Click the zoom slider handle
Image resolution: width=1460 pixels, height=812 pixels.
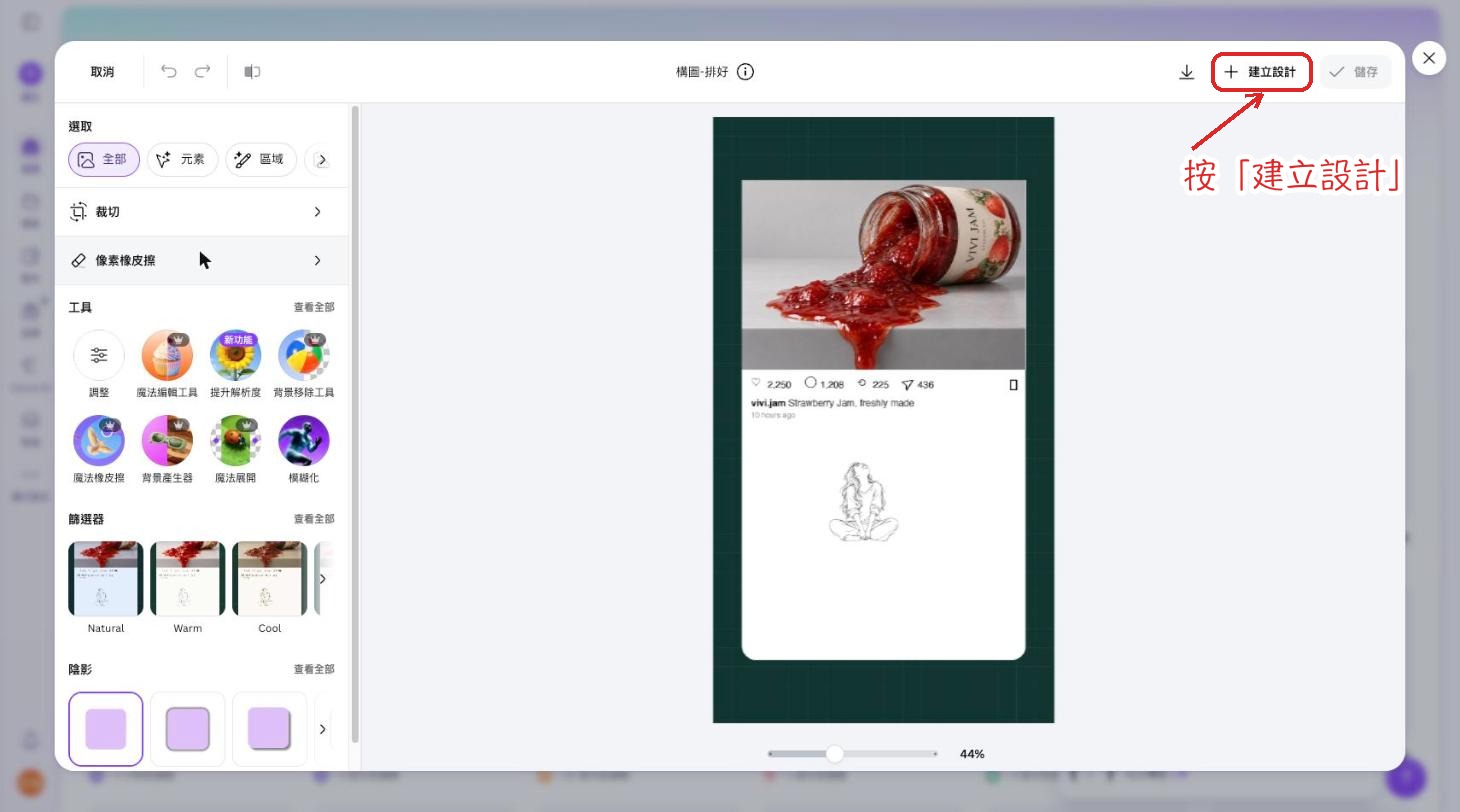(835, 754)
